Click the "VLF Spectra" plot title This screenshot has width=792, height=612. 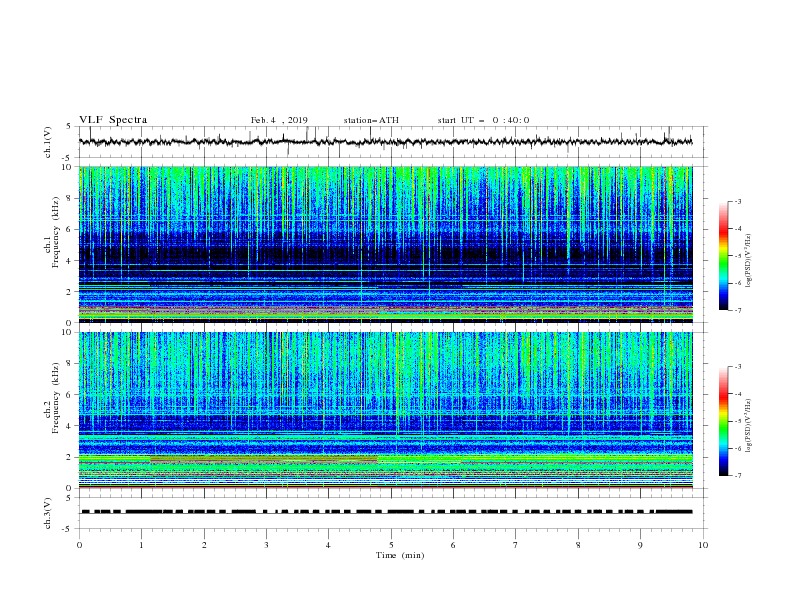(113, 120)
